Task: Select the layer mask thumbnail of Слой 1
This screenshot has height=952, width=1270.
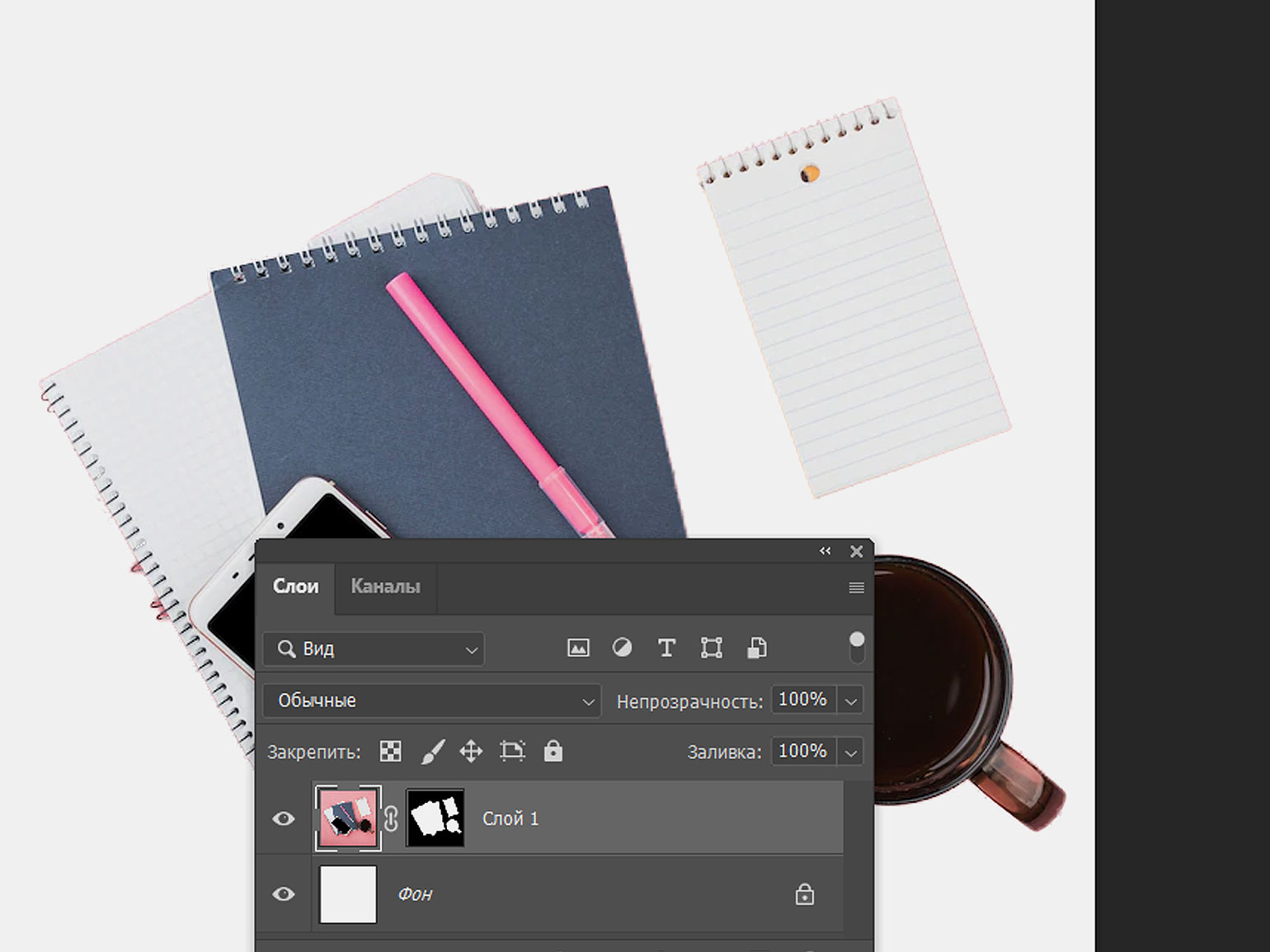Action: click(435, 818)
